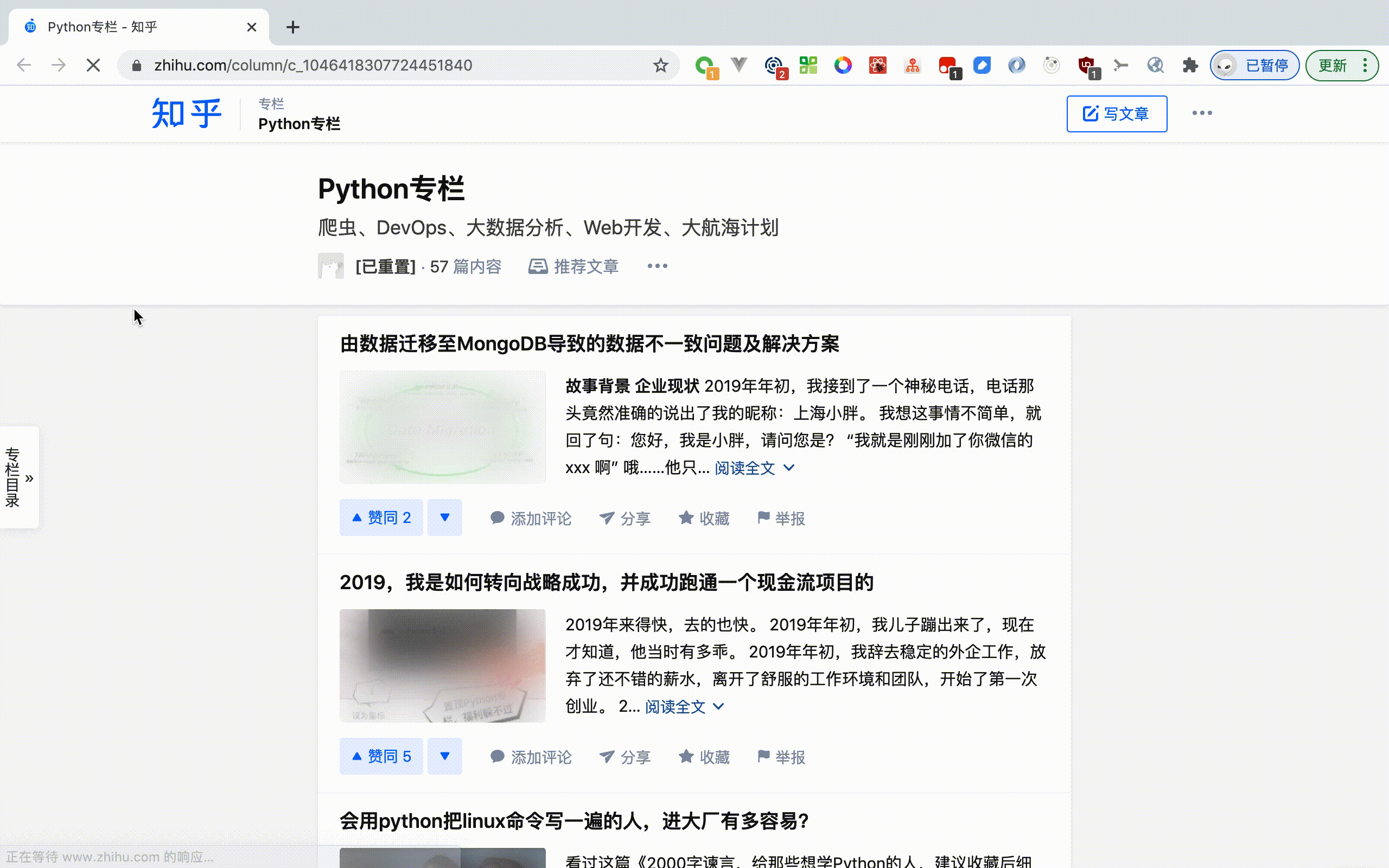Bookmark this page with the star
The image size is (1389, 868).
661,65
